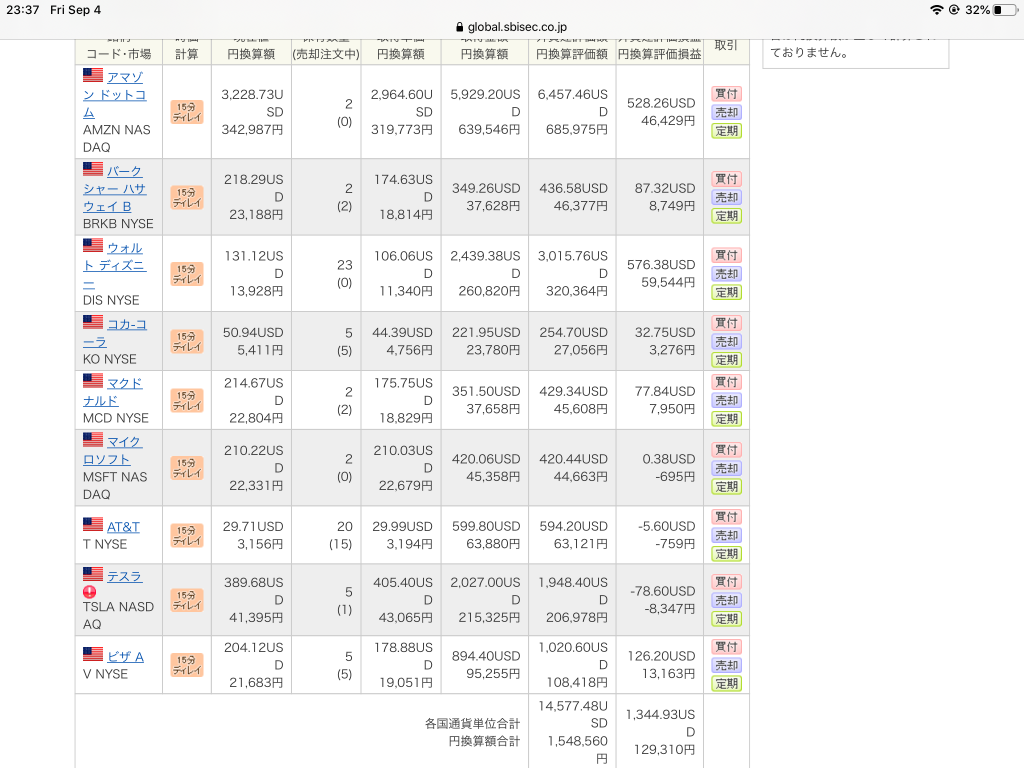Viewport: 1024px width, 768px height.
Task: Open the AT&T stock link
Action: point(123,527)
